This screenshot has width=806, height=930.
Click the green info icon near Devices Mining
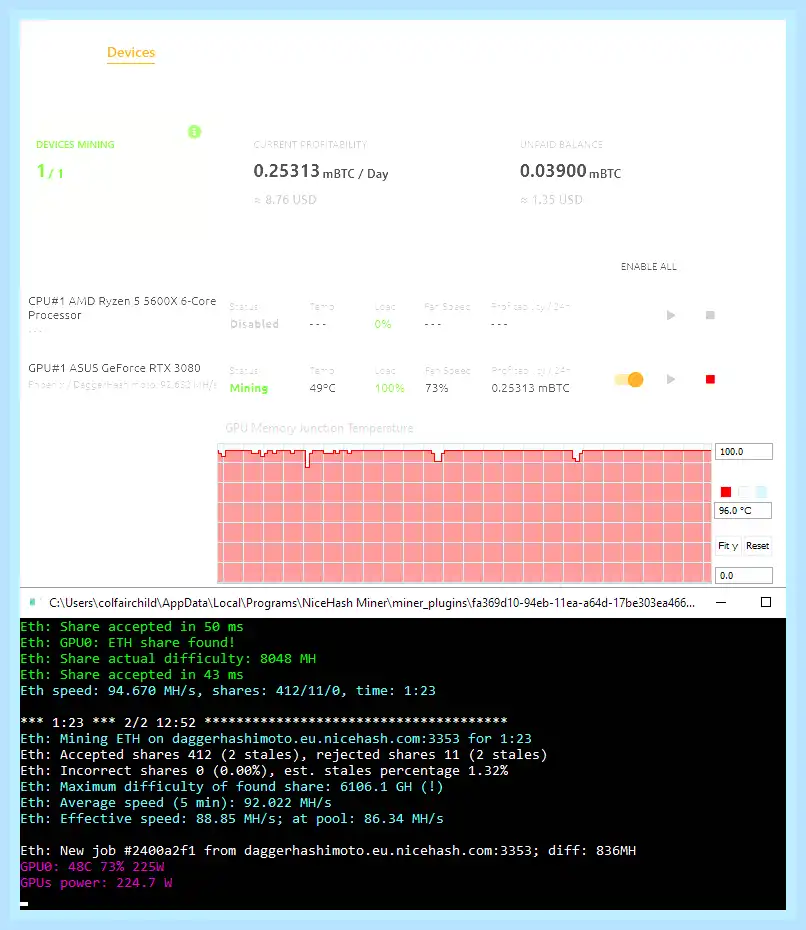[195, 132]
